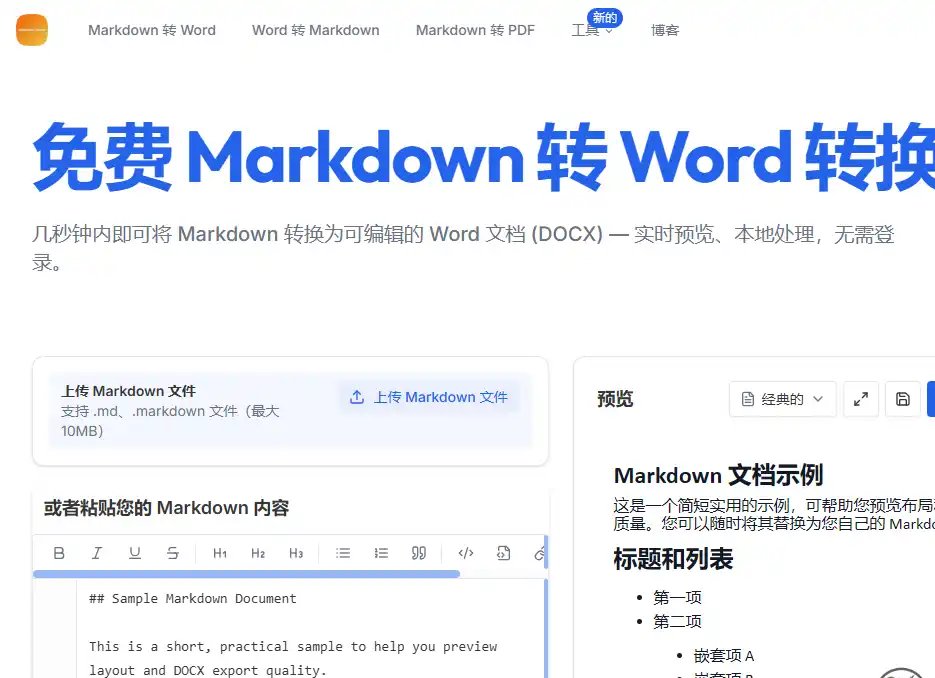
Task: Click the ## Sample Markdown Document line
Action: (193, 599)
